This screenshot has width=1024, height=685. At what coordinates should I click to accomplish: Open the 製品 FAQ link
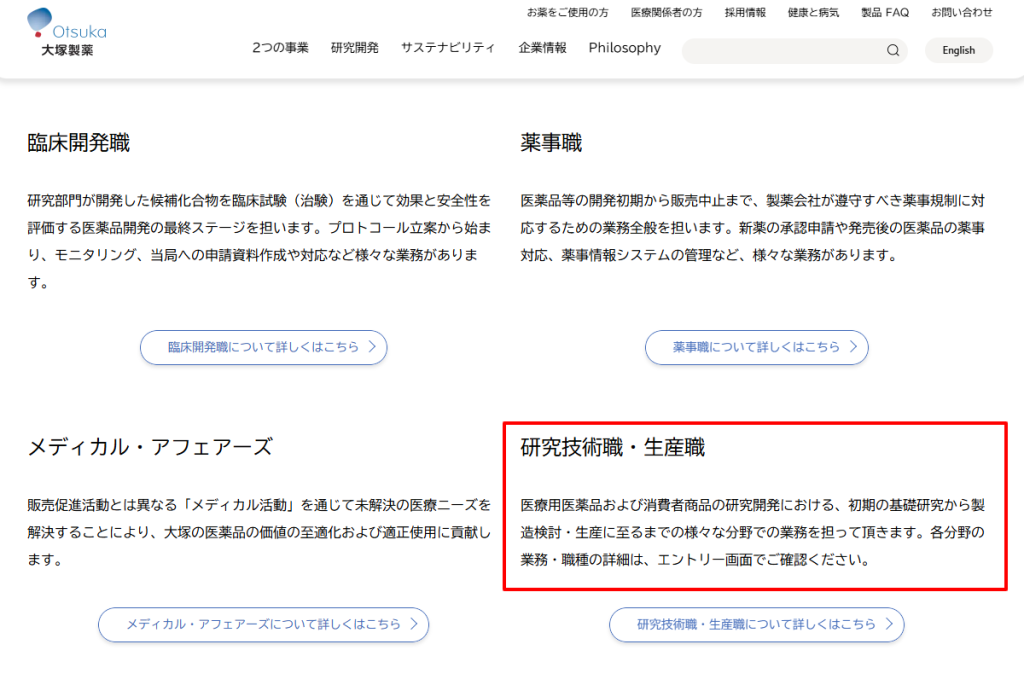click(885, 12)
